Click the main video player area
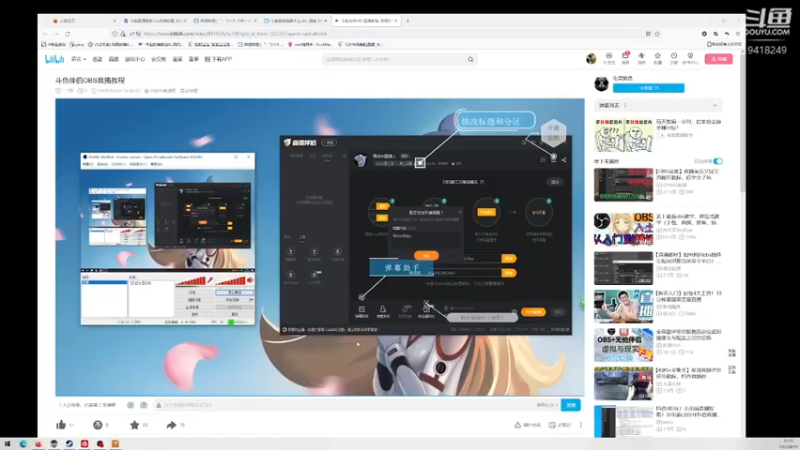This screenshot has height=450, width=800. [320, 247]
